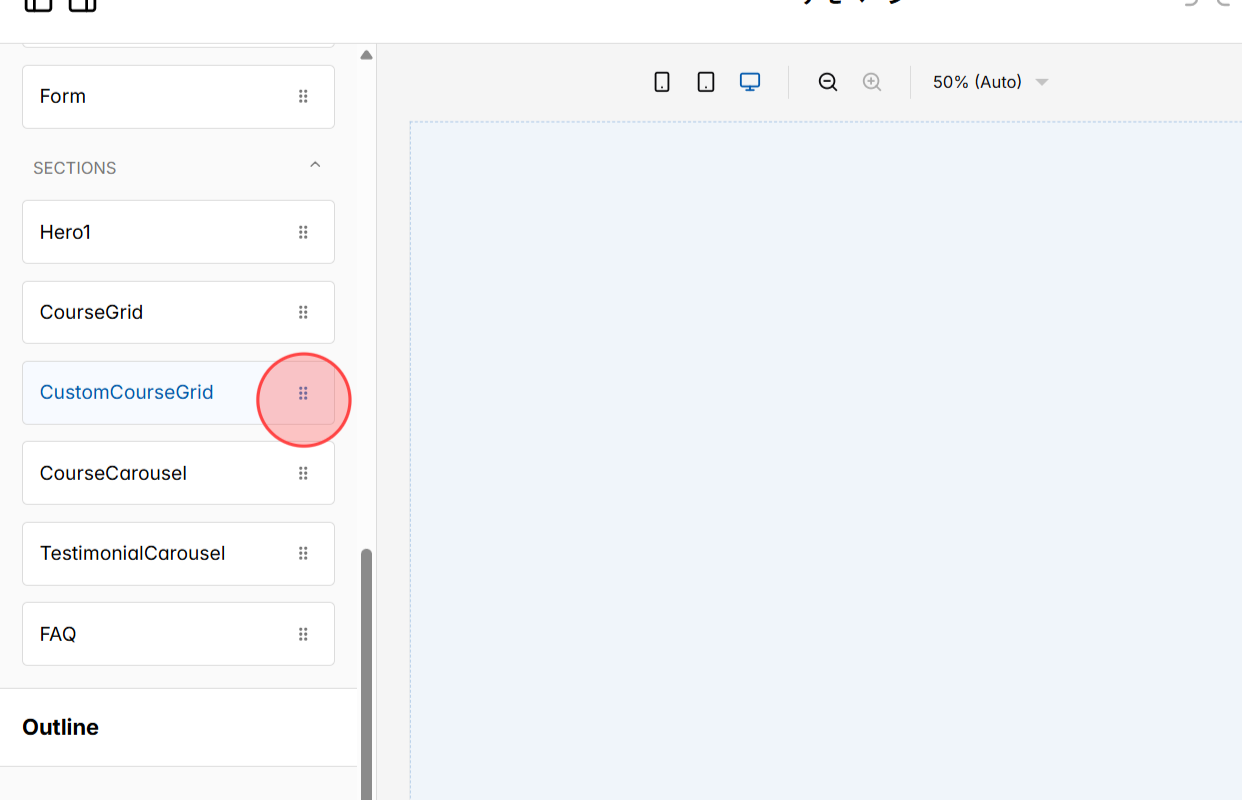Switch to tablet preview mode
The height and width of the screenshot is (800, 1242).
coord(705,82)
